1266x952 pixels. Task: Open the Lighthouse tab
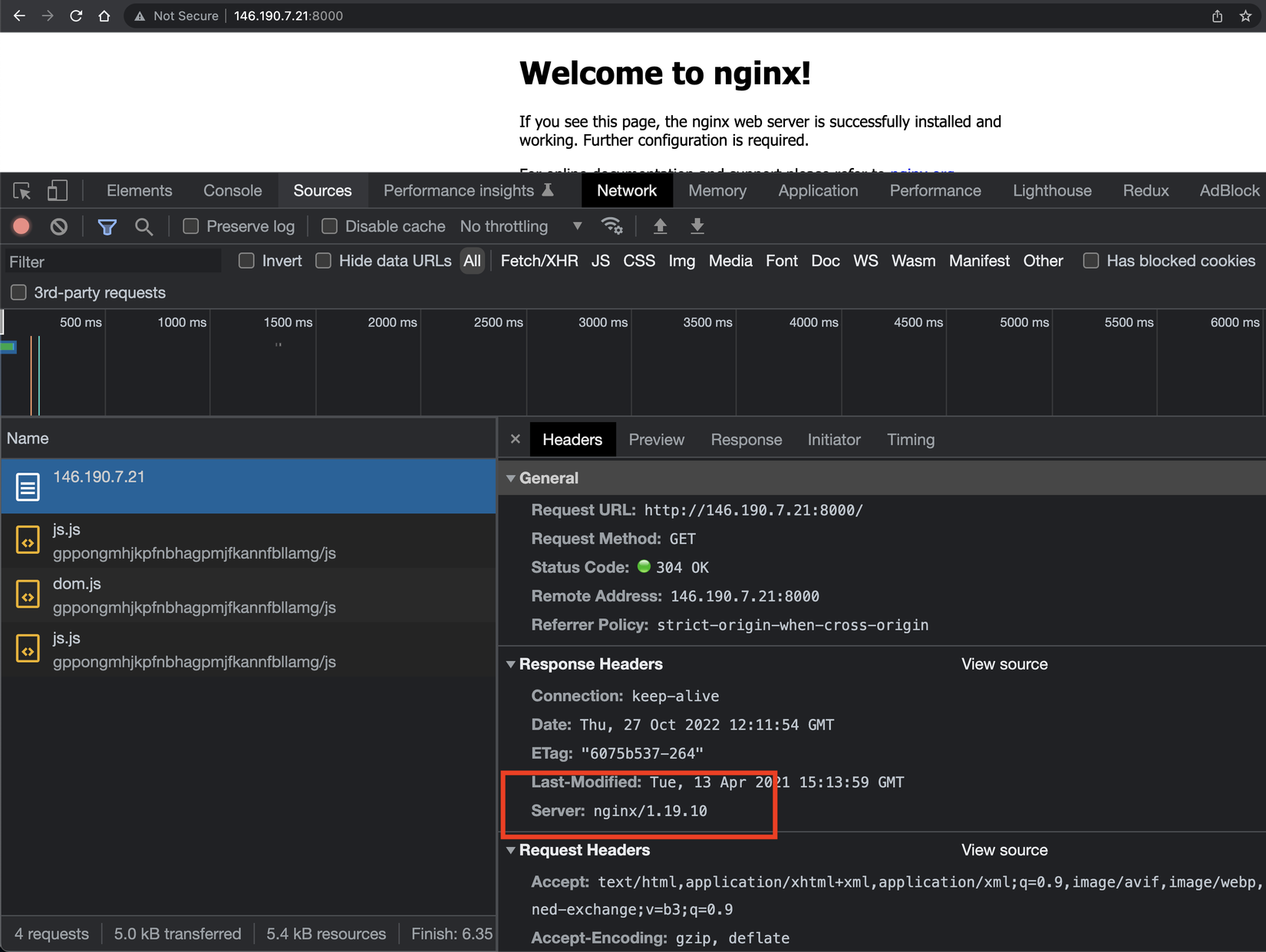pos(1052,190)
